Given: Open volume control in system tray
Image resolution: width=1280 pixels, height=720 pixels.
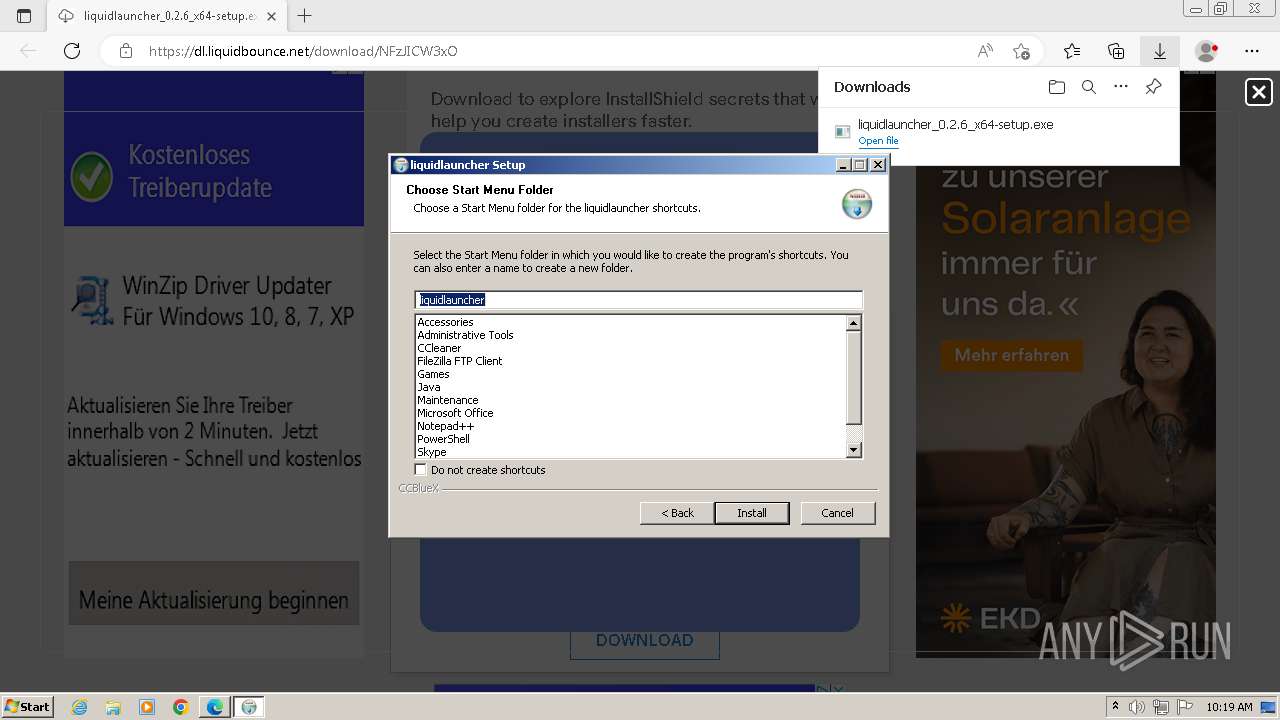Looking at the screenshot, I should click(1138, 707).
